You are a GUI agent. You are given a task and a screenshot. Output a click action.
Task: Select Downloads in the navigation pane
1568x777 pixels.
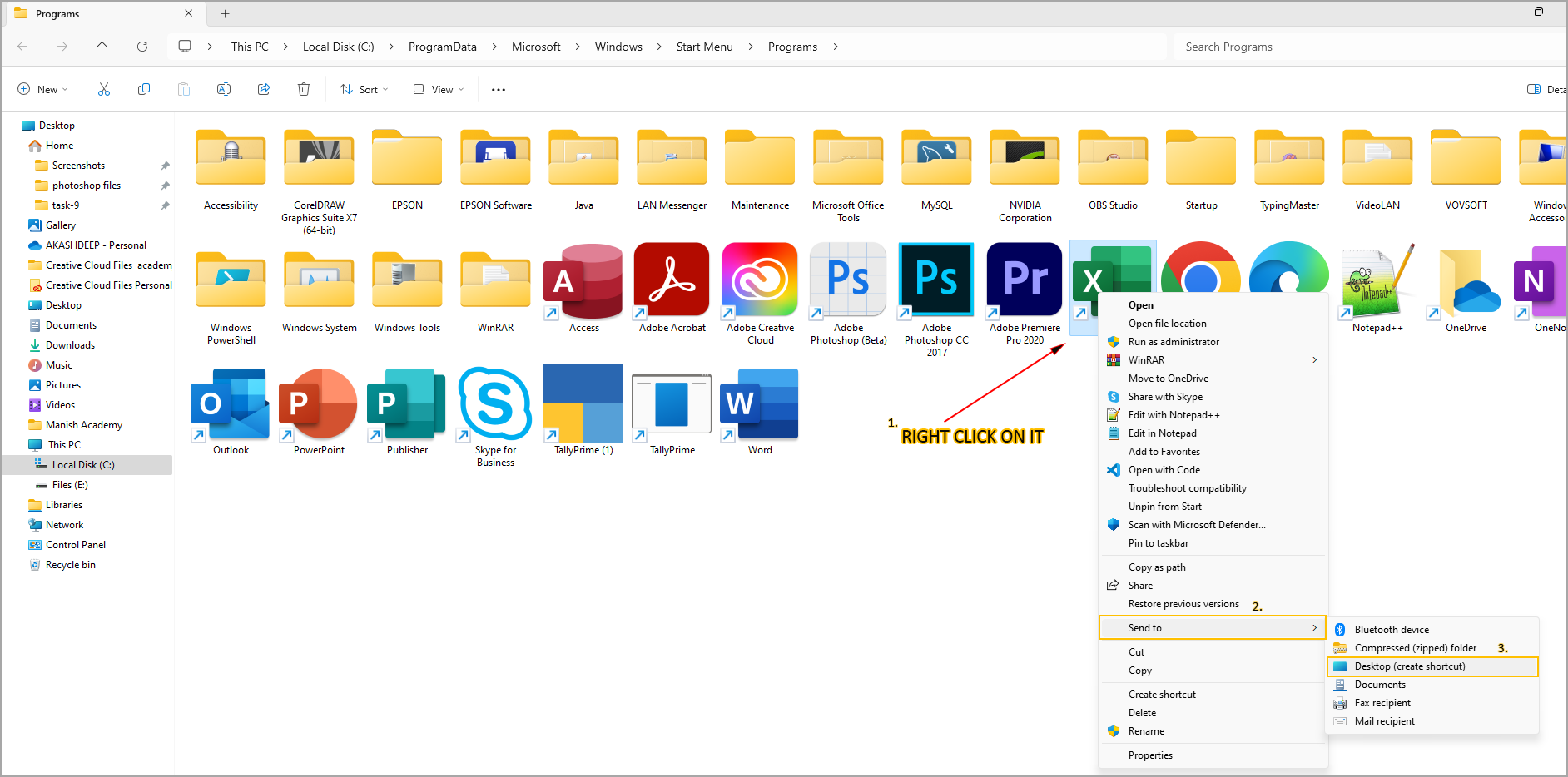click(70, 345)
